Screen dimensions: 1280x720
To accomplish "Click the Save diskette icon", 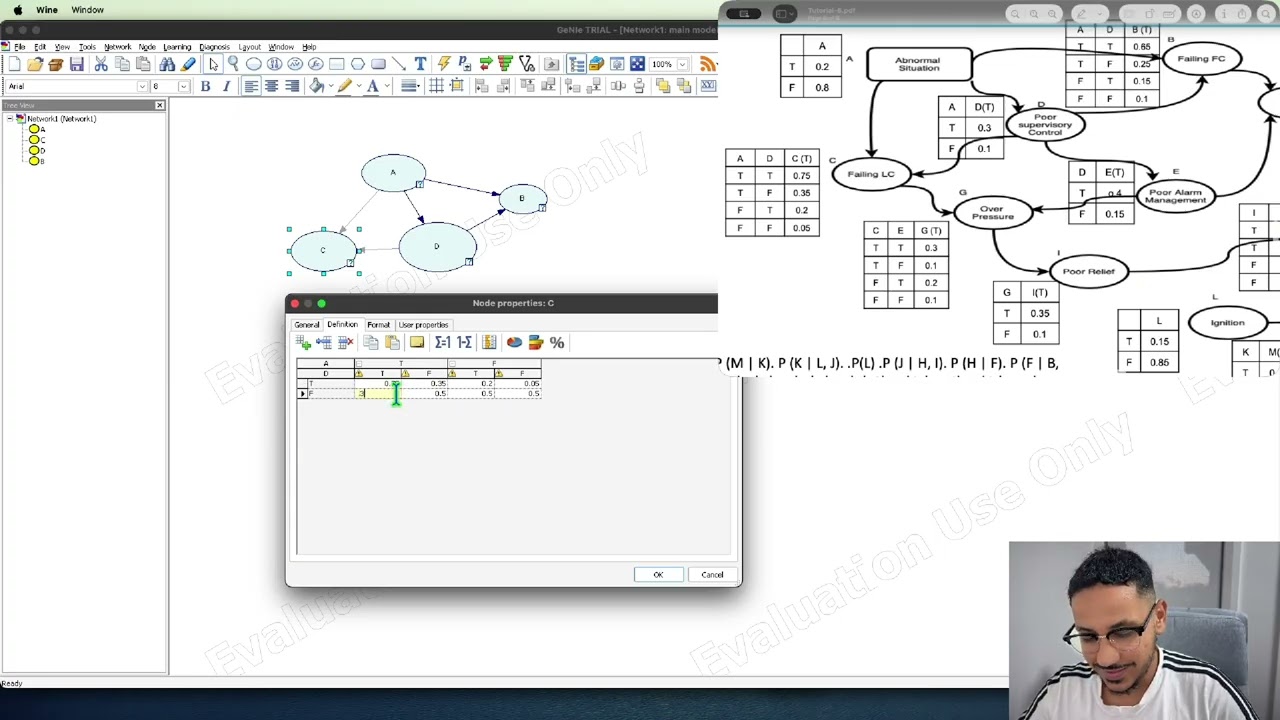I will (76, 64).
